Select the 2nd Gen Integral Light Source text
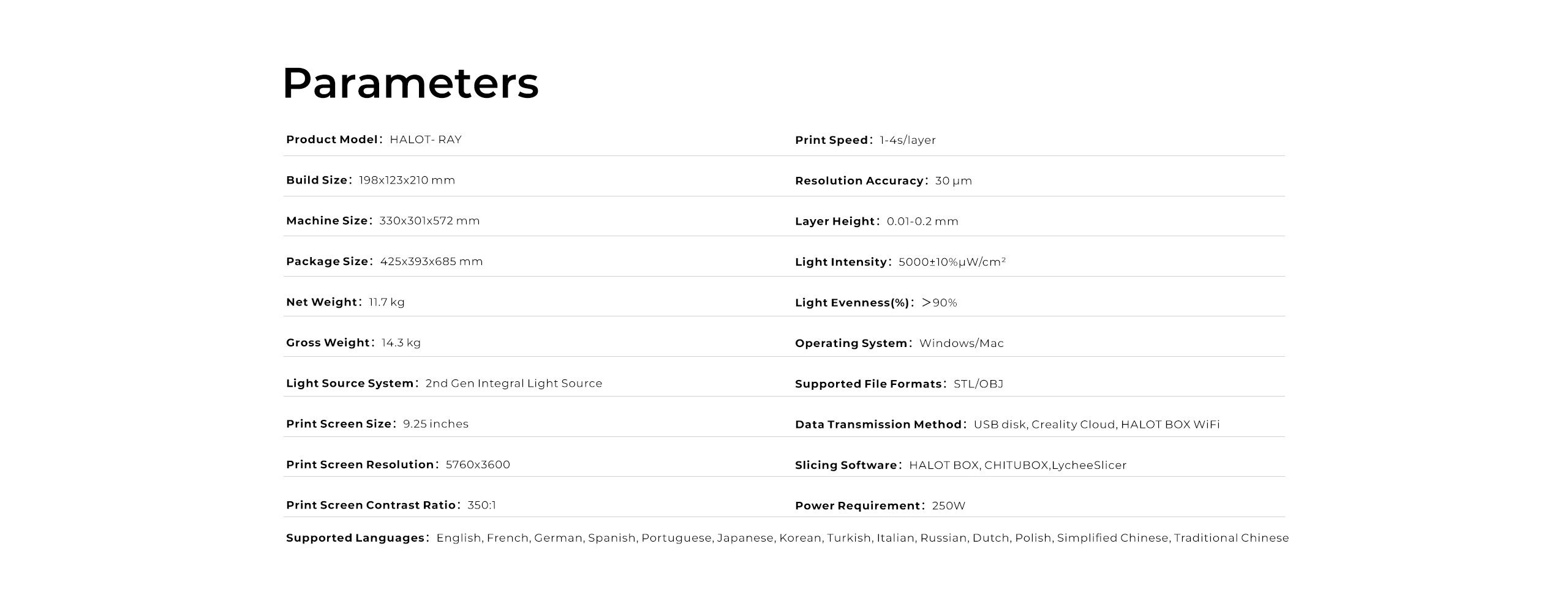1568x612 pixels. click(514, 383)
